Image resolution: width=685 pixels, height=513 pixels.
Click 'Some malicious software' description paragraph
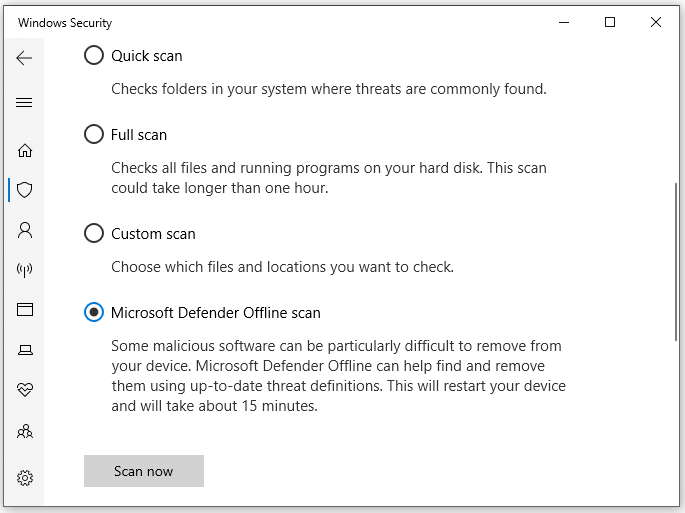(339, 376)
